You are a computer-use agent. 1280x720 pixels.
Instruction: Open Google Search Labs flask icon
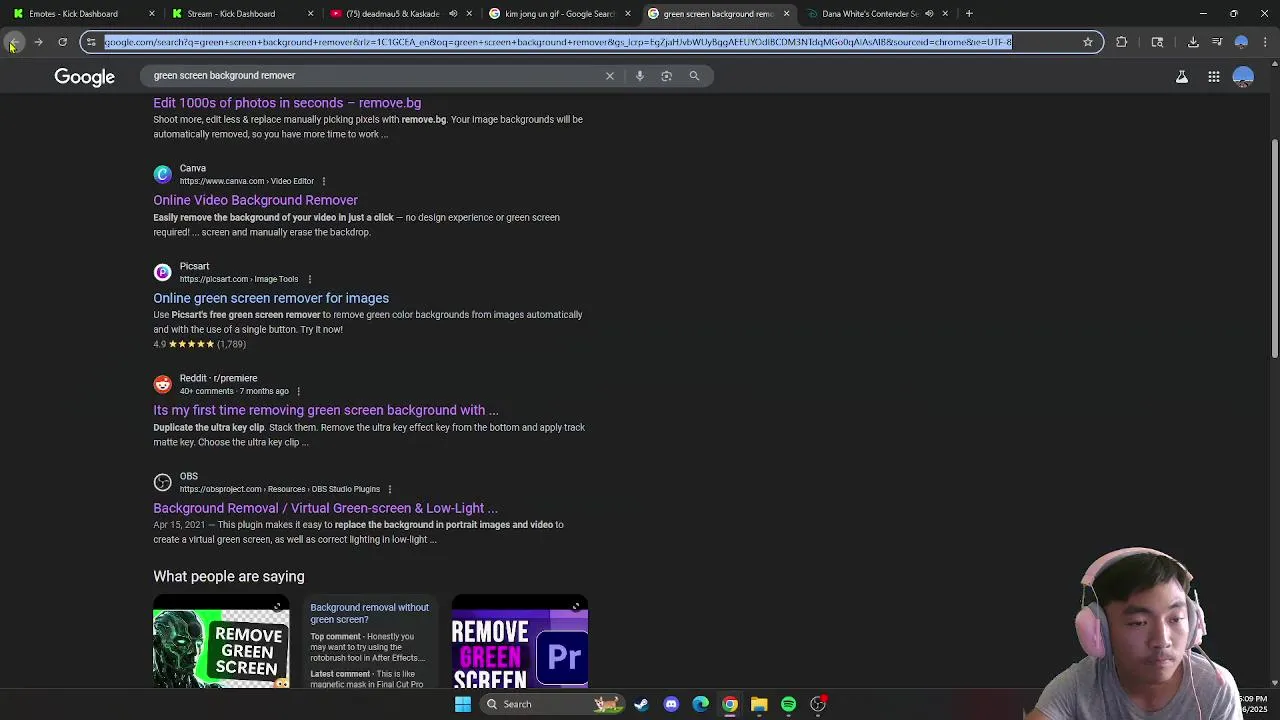click(1182, 77)
